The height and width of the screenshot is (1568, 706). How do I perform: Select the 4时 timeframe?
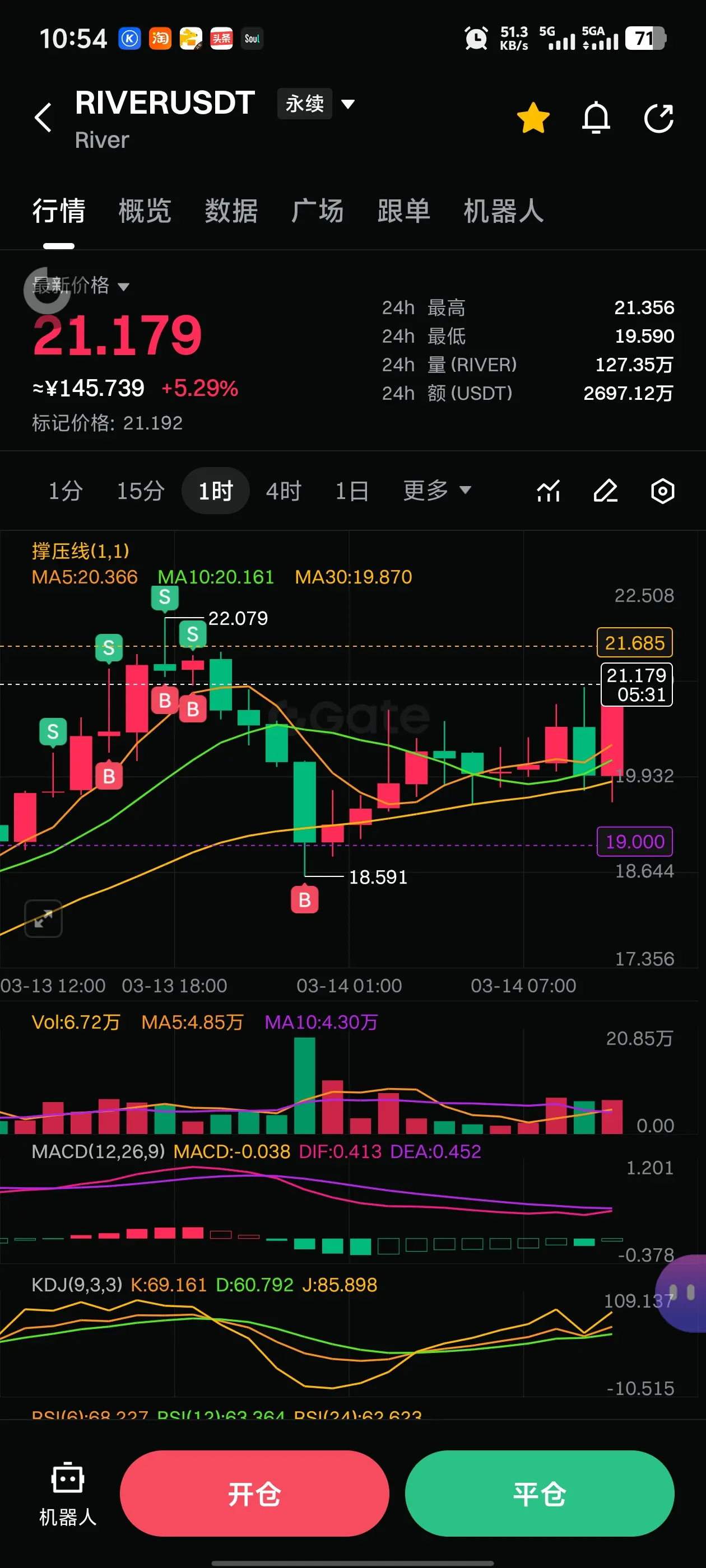(x=284, y=491)
